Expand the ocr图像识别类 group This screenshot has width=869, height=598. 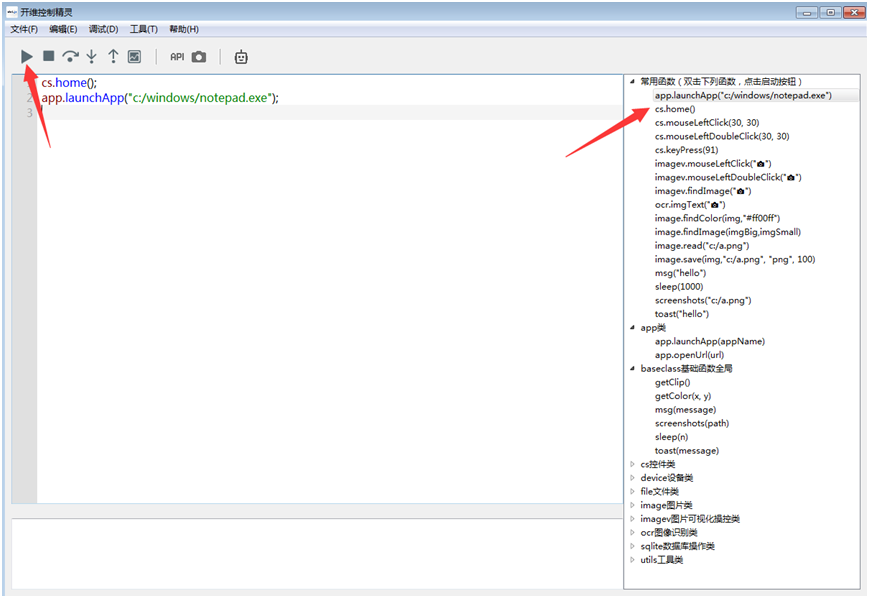[x=632, y=533]
